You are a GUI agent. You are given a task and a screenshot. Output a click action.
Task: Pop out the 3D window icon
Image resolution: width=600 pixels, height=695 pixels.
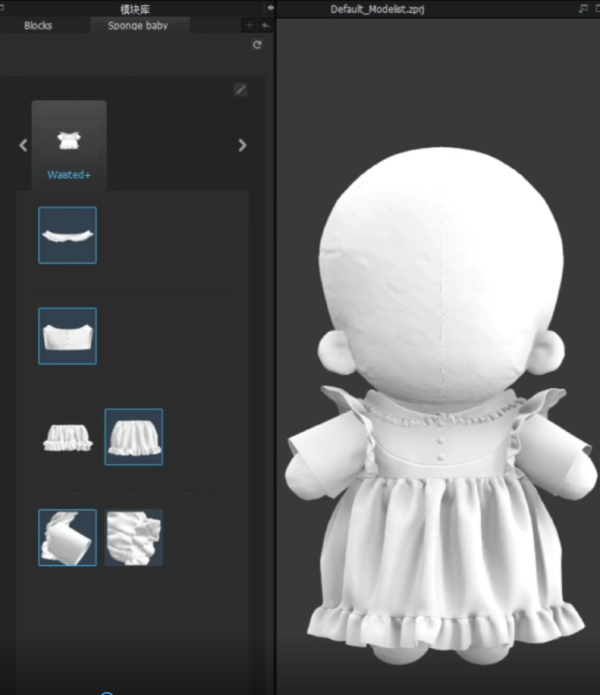pyautogui.click(x=583, y=8)
